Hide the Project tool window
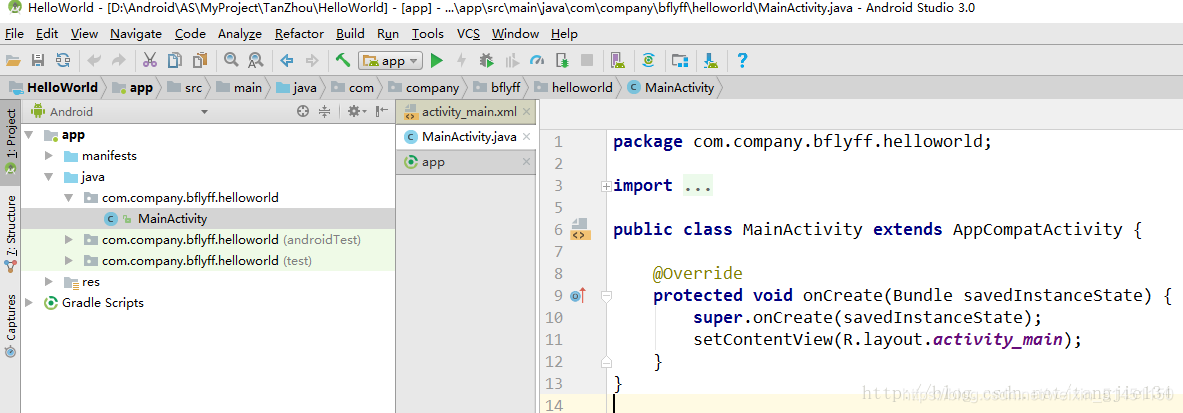Viewport: 1183px width, 413px height. [x=381, y=112]
